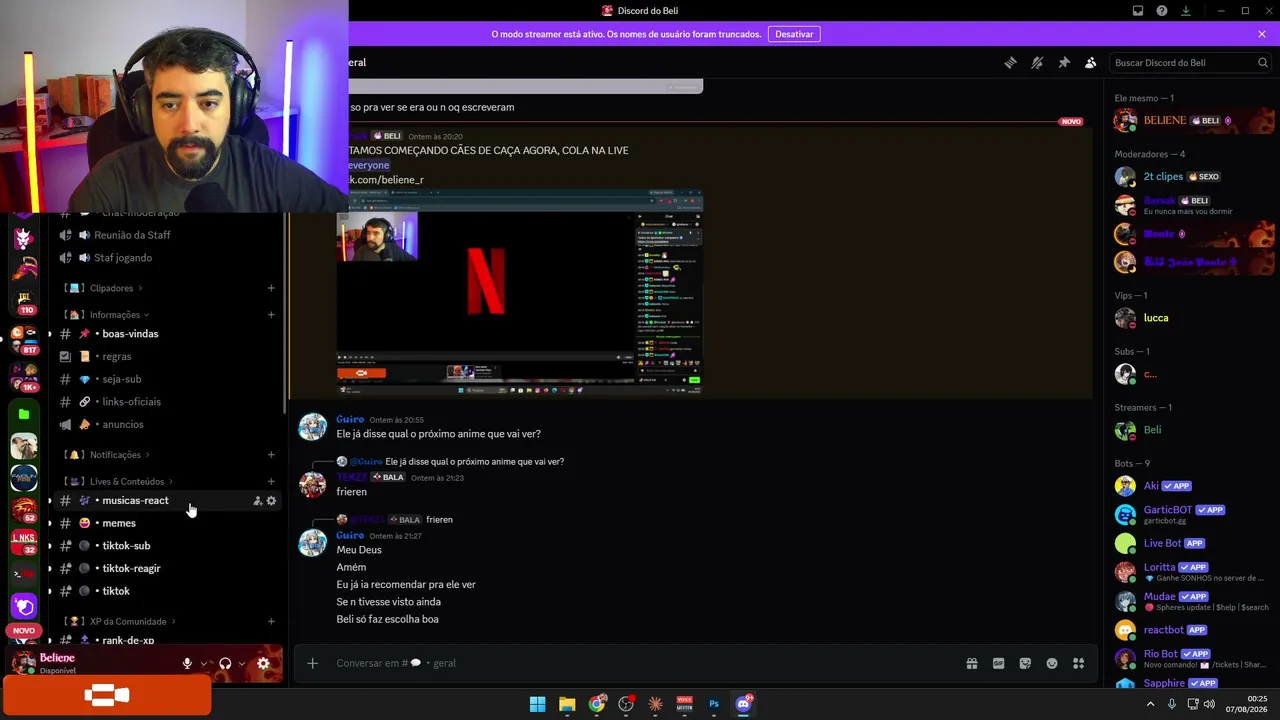Screen dimensions: 1280x720
Task: Open BELIENE member profile in member list
Action: click(1193, 121)
